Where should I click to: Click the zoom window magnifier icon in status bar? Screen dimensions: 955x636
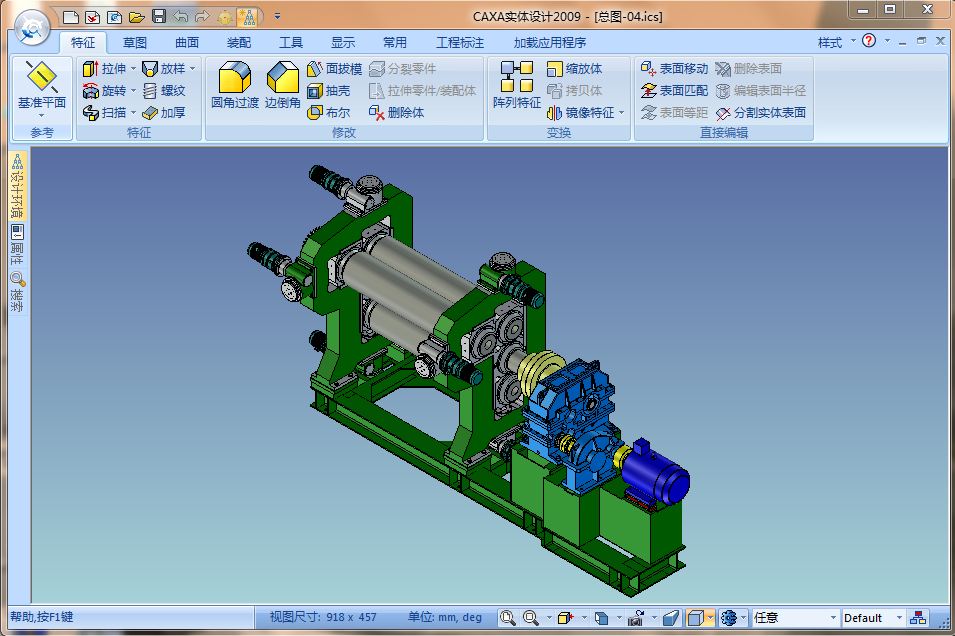[x=531, y=618]
